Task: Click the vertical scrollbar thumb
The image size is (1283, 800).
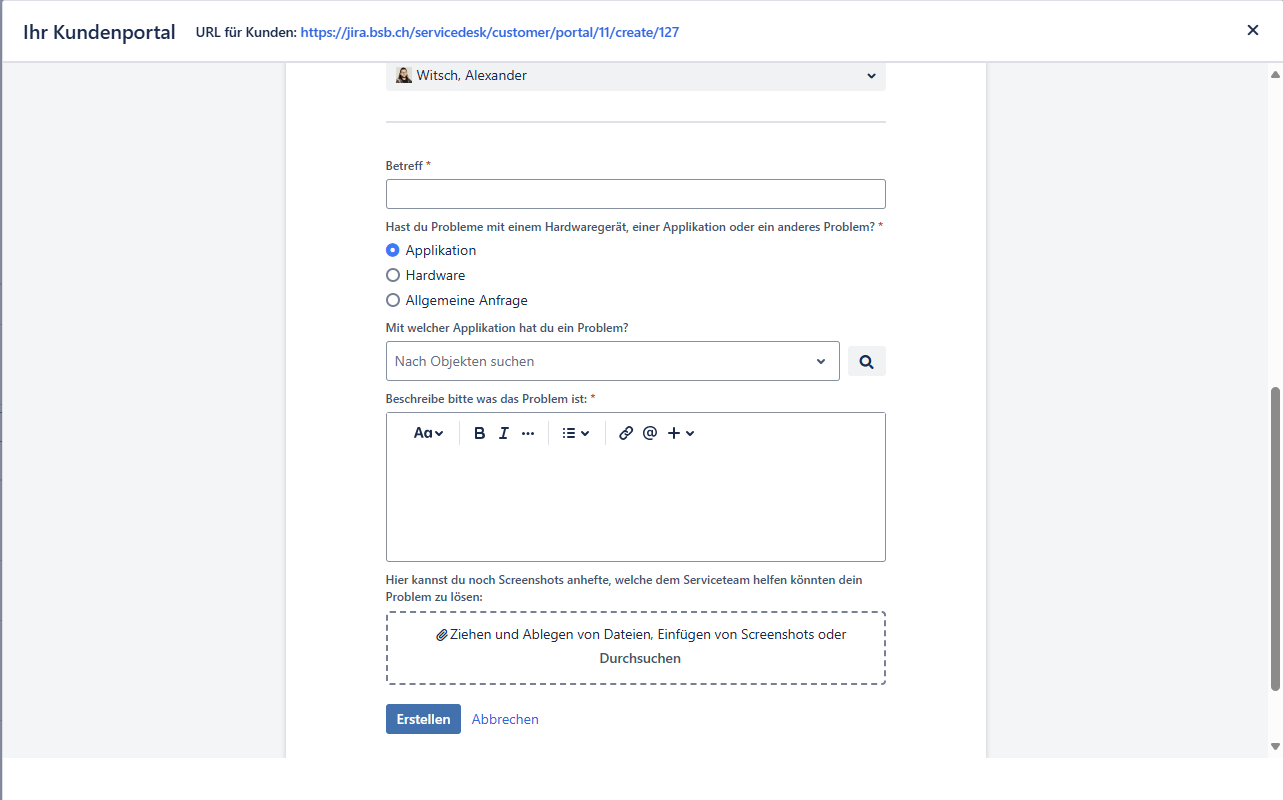Action: 1275,538
